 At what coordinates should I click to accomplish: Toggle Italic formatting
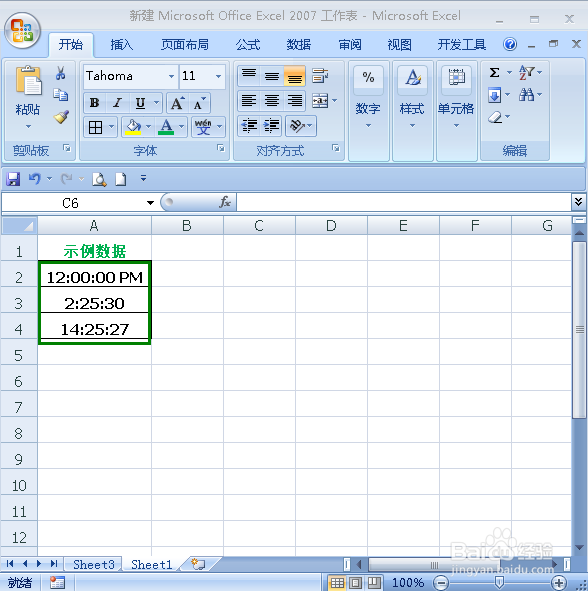tap(118, 103)
